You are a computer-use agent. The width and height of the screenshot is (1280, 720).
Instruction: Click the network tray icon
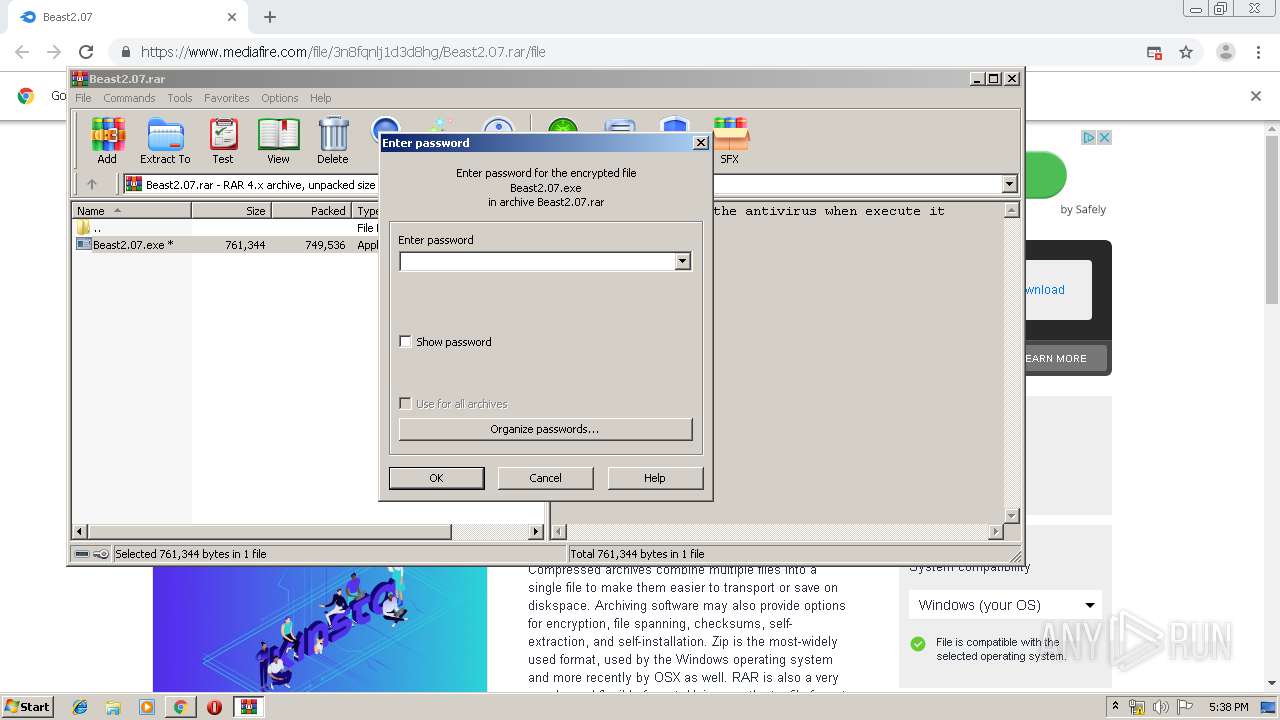(1137, 707)
